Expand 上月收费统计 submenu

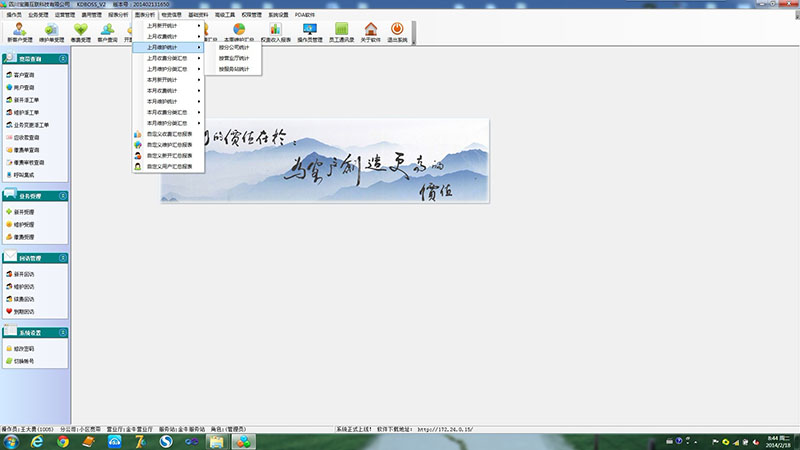168,37
